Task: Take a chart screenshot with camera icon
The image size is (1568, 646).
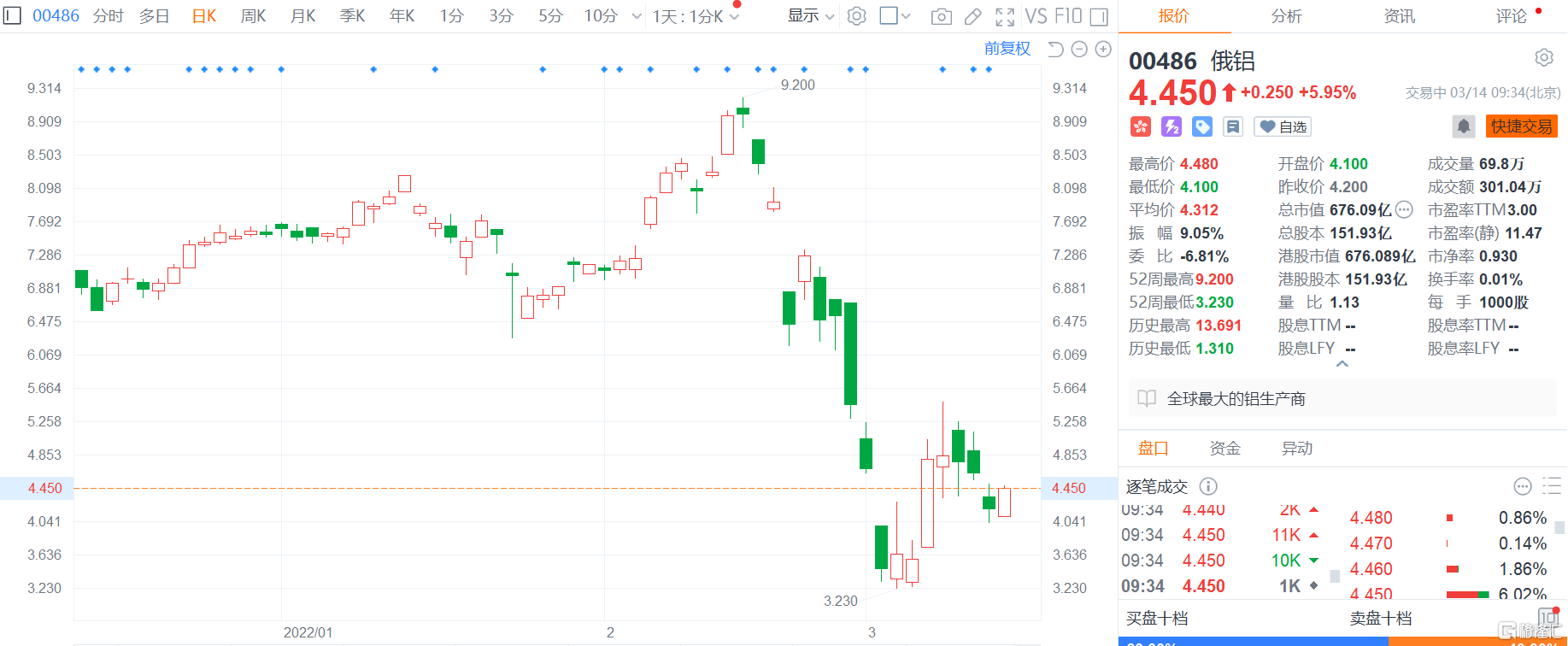Action: (x=941, y=16)
